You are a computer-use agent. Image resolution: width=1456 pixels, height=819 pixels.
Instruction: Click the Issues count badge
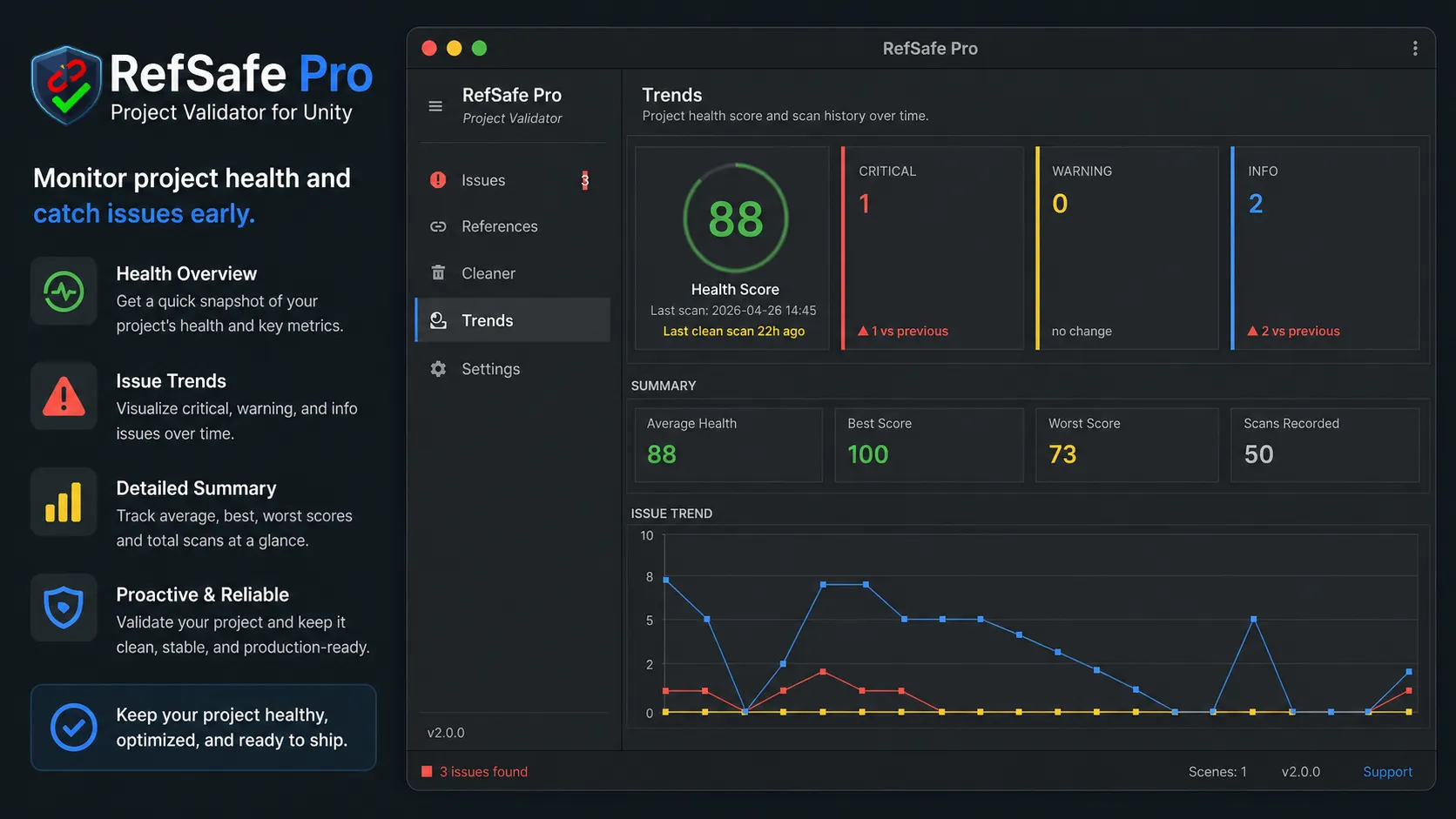pyautogui.click(x=585, y=180)
